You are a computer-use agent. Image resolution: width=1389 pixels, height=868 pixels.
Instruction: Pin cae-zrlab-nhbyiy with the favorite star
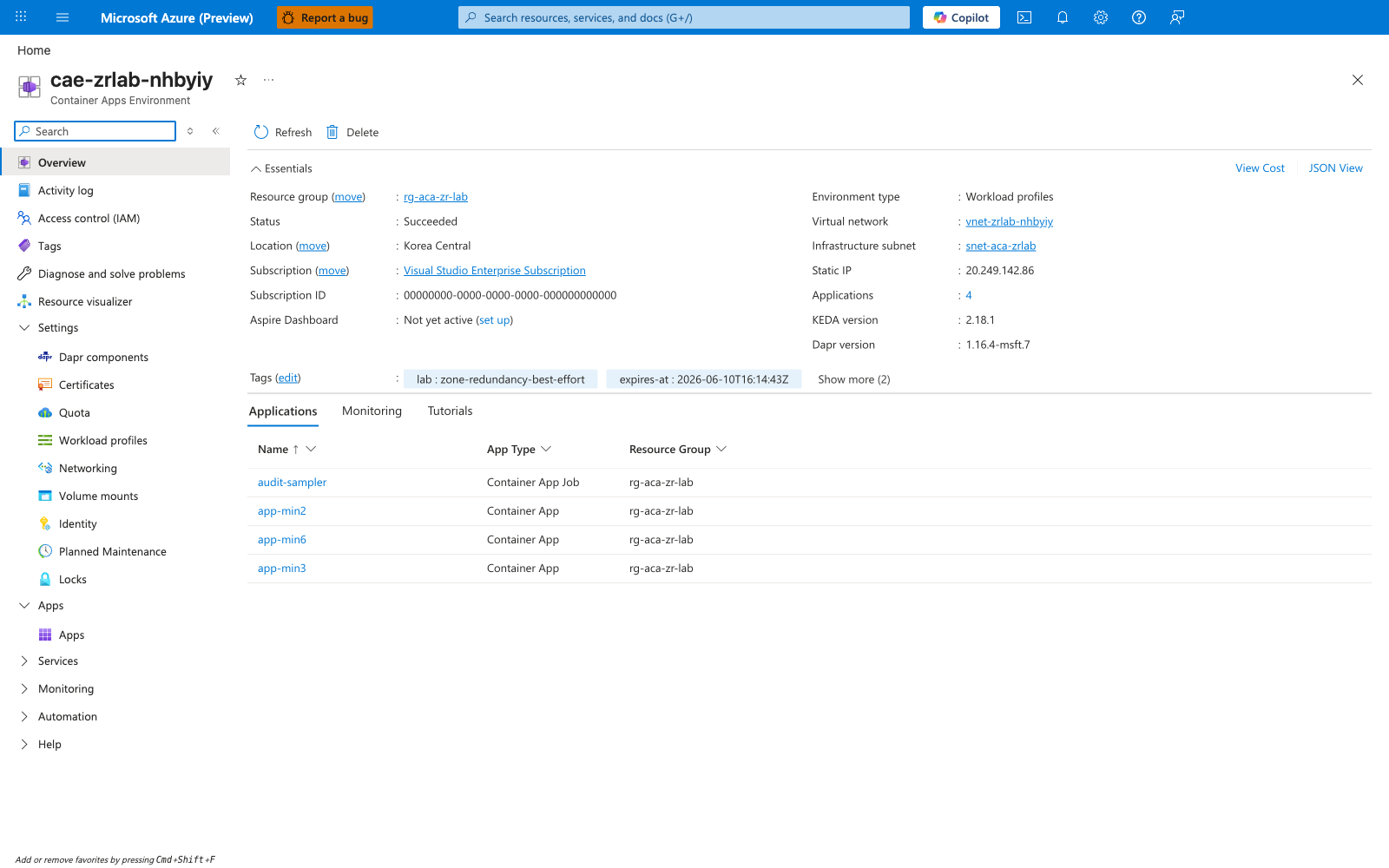click(x=240, y=80)
